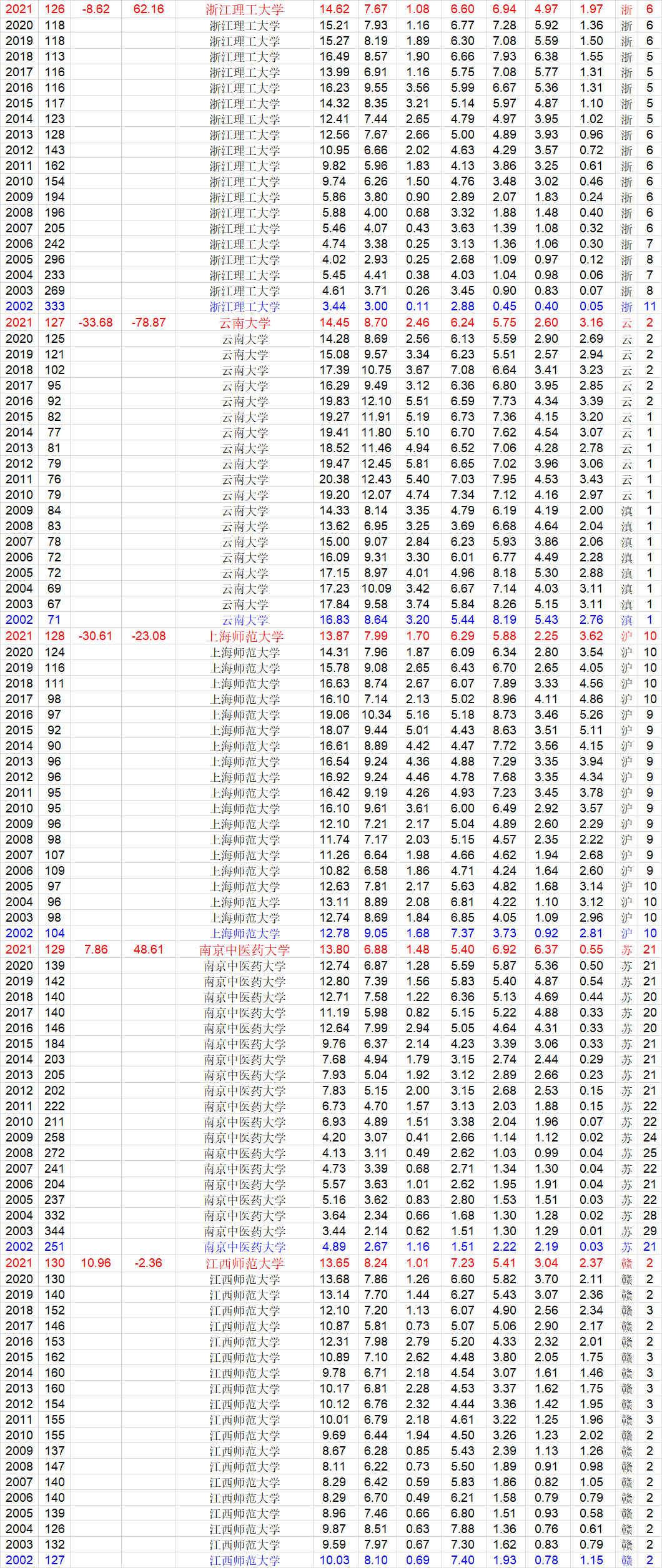Click the blue 浙江理工大学 name in 2002 row
The width and height of the screenshot is (662, 1568).
pyautogui.click(x=244, y=307)
